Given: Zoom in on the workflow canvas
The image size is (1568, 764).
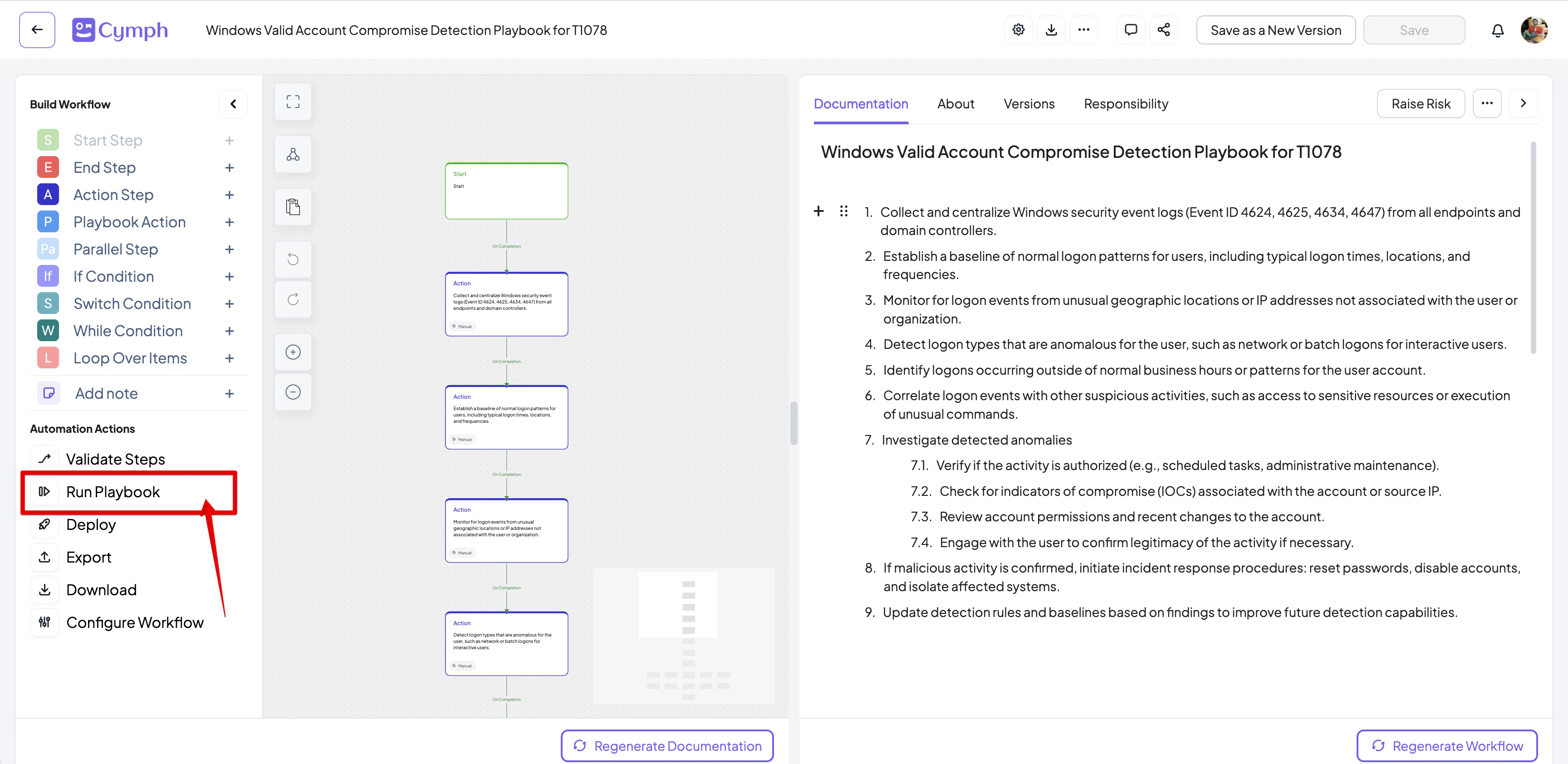Looking at the screenshot, I should tap(293, 351).
